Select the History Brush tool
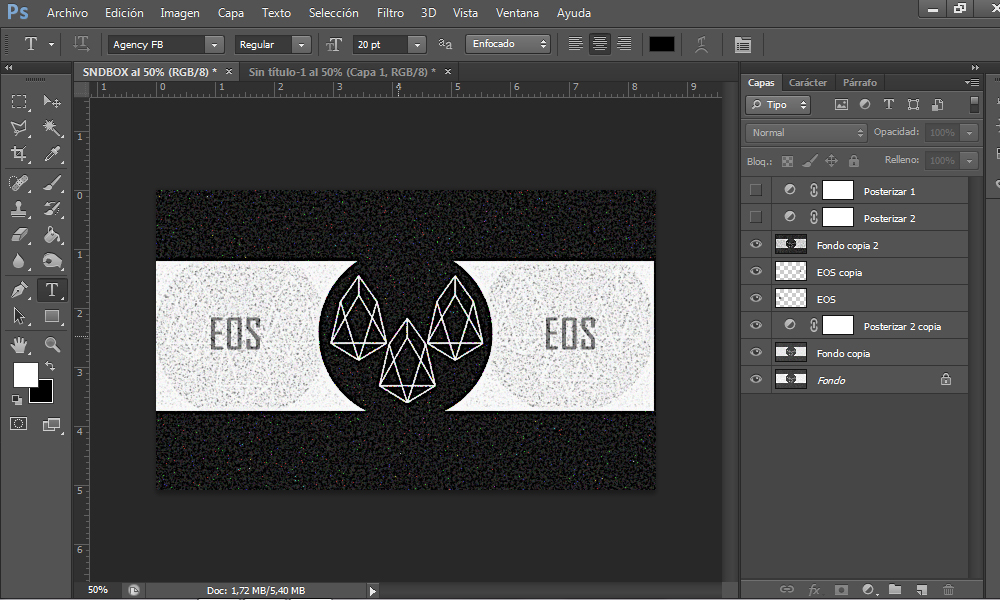1000x600 pixels. [x=52, y=209]
